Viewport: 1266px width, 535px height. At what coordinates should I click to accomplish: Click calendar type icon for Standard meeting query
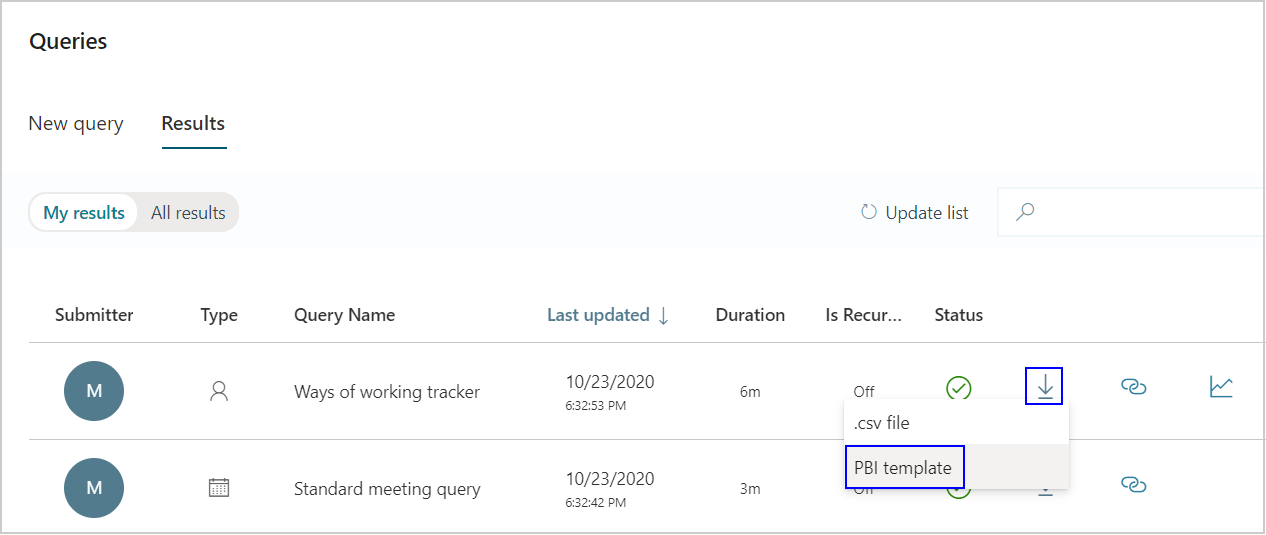click(219, 488)
